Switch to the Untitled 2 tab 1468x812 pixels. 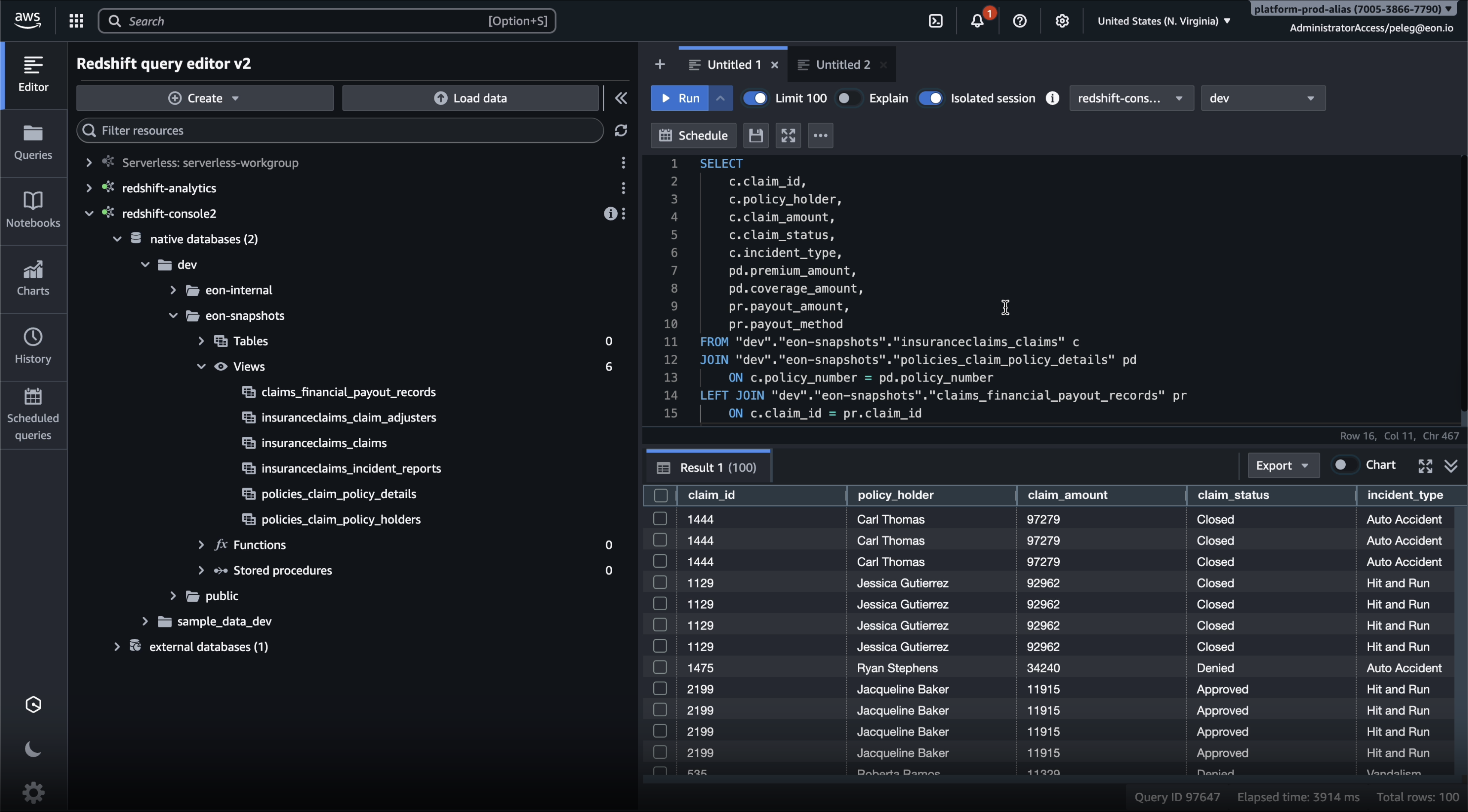click(x=842, y=64)
